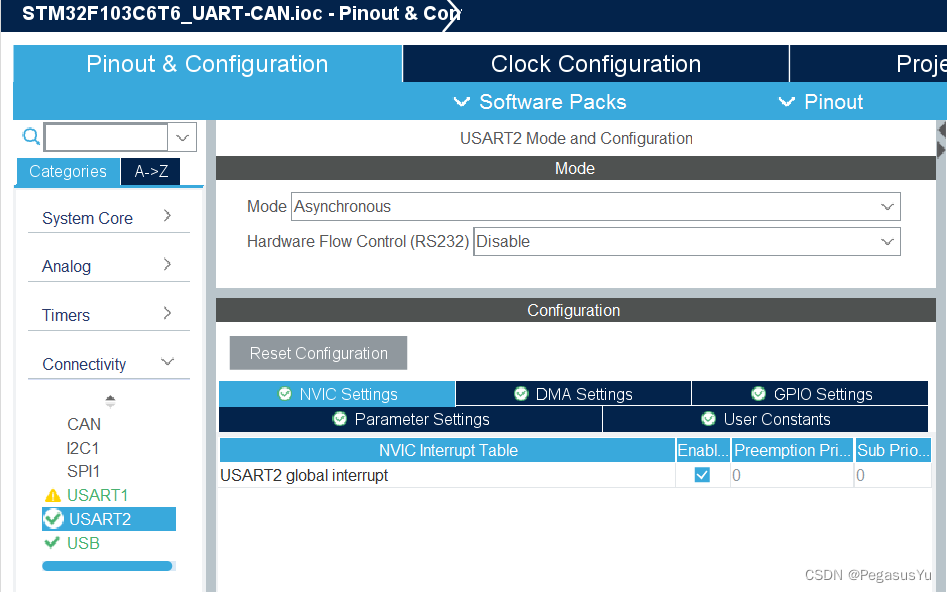Screen dimensions: 947x592
Task: Open the search box dropdown arrow
Action: (x=182, y=137)
